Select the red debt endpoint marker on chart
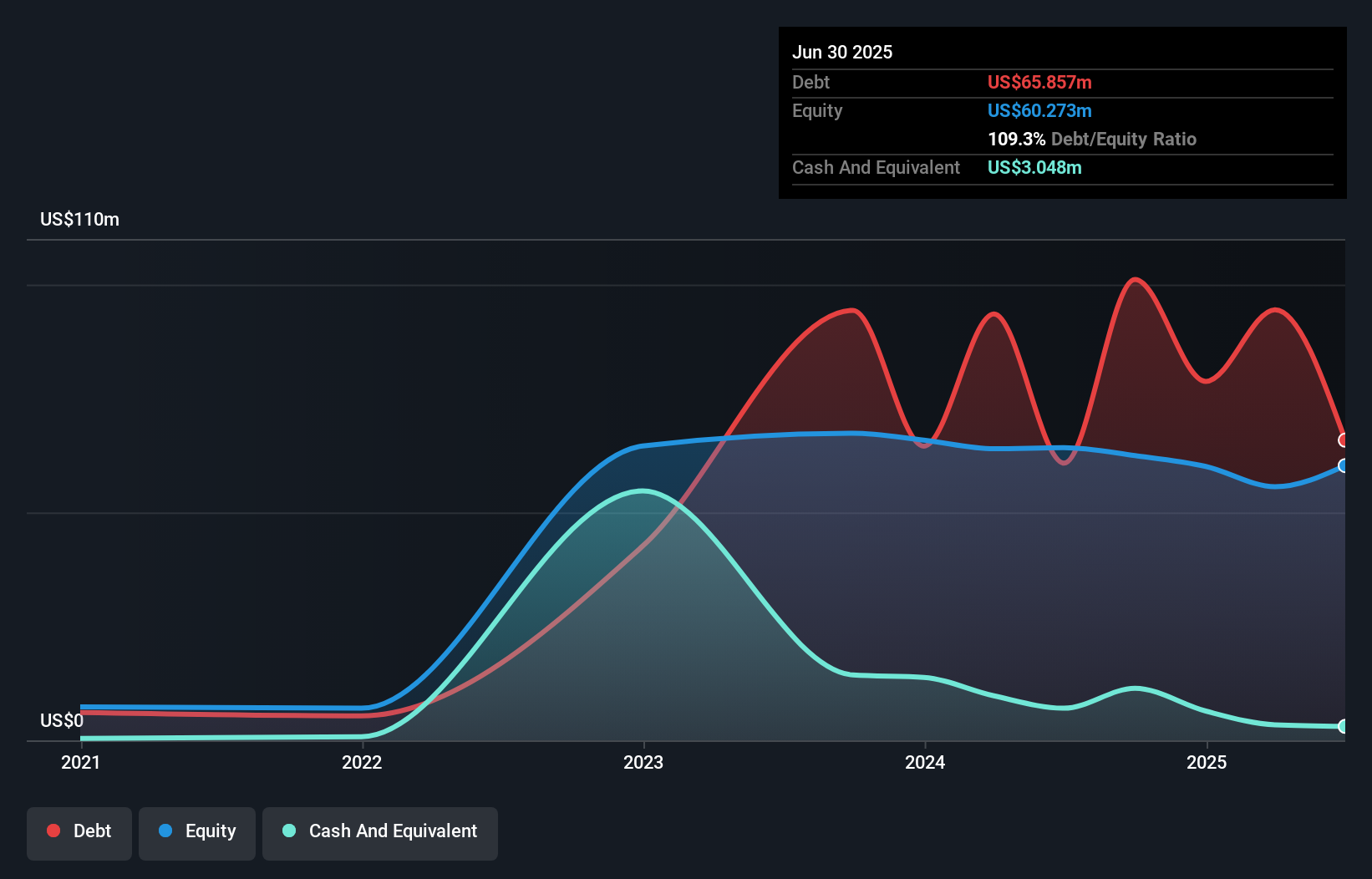Screen dimensions: 1372x879 pos(1344,439)
